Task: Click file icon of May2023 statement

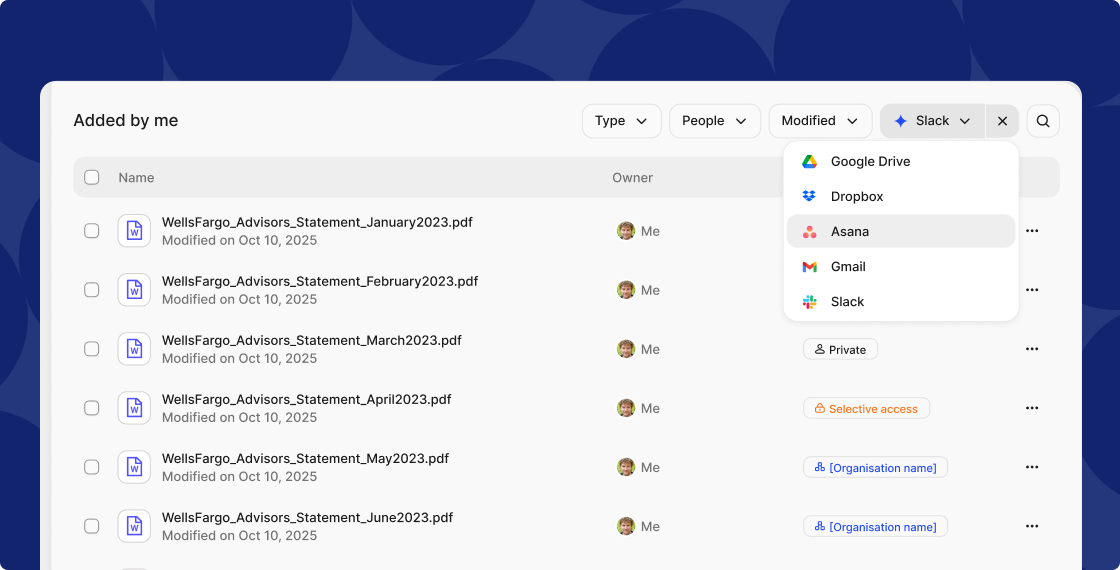Action: [x=134, y=467]
